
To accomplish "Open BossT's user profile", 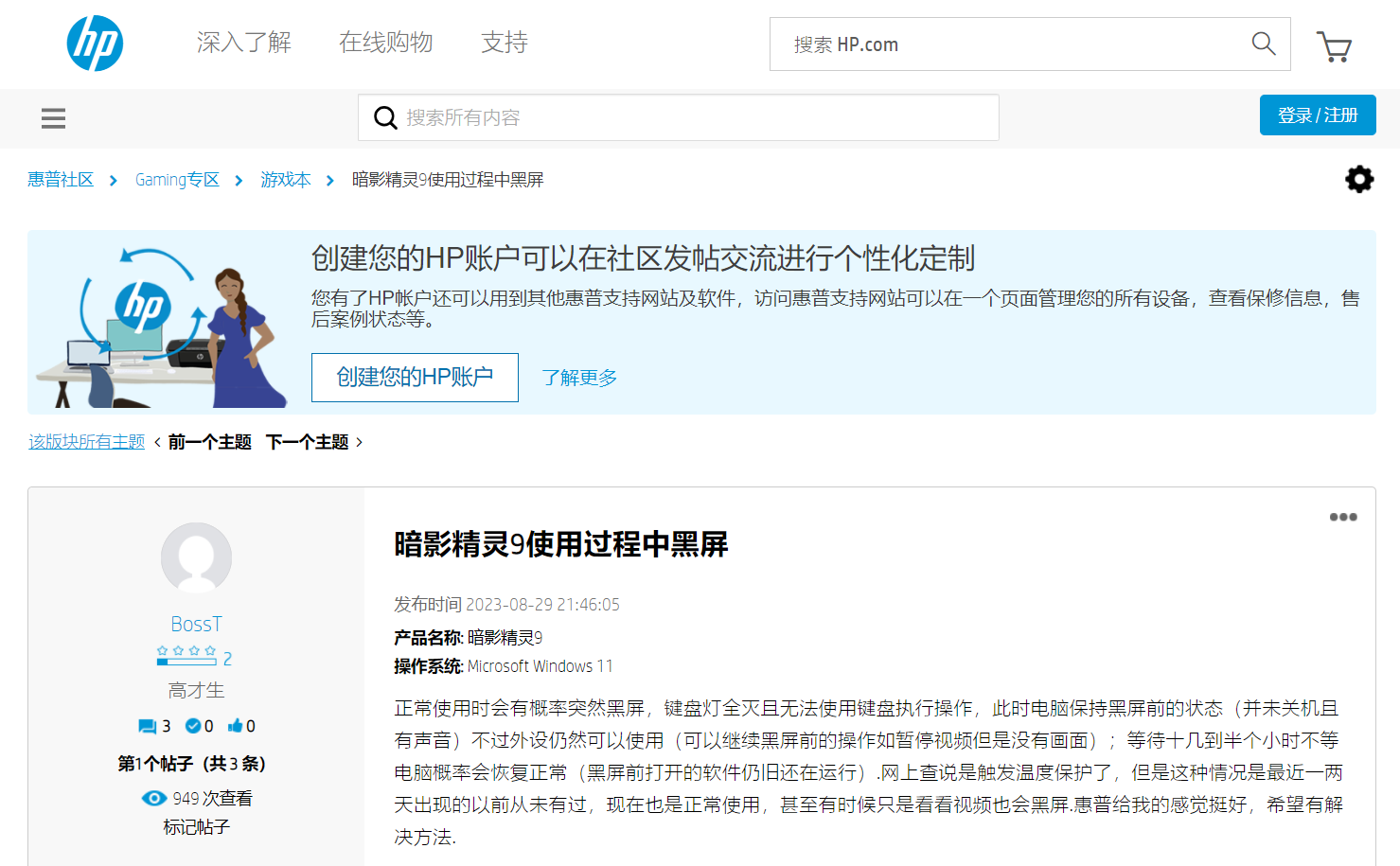I will pyautogui.click(x=196, y=625).
